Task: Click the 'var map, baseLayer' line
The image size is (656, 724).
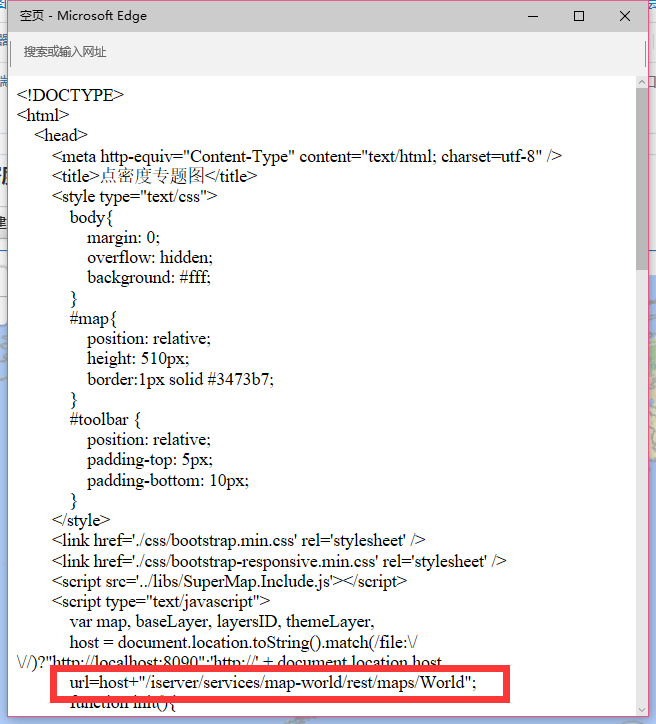Action: (222, 621)
